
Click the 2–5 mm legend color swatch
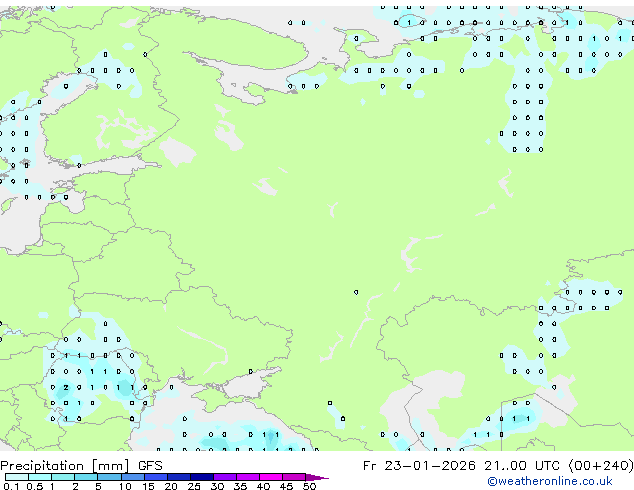coord(86,477)
